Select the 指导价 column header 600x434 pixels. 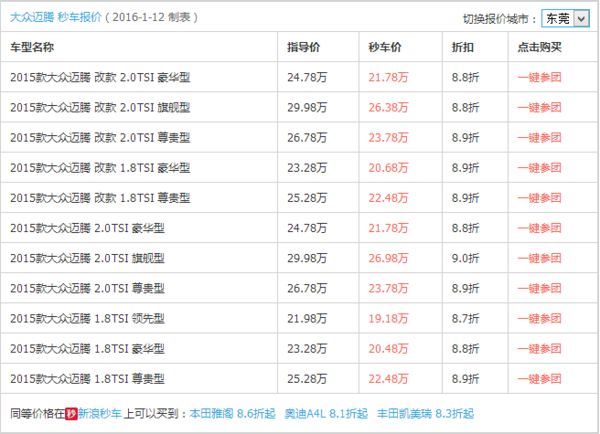[303, 47]
